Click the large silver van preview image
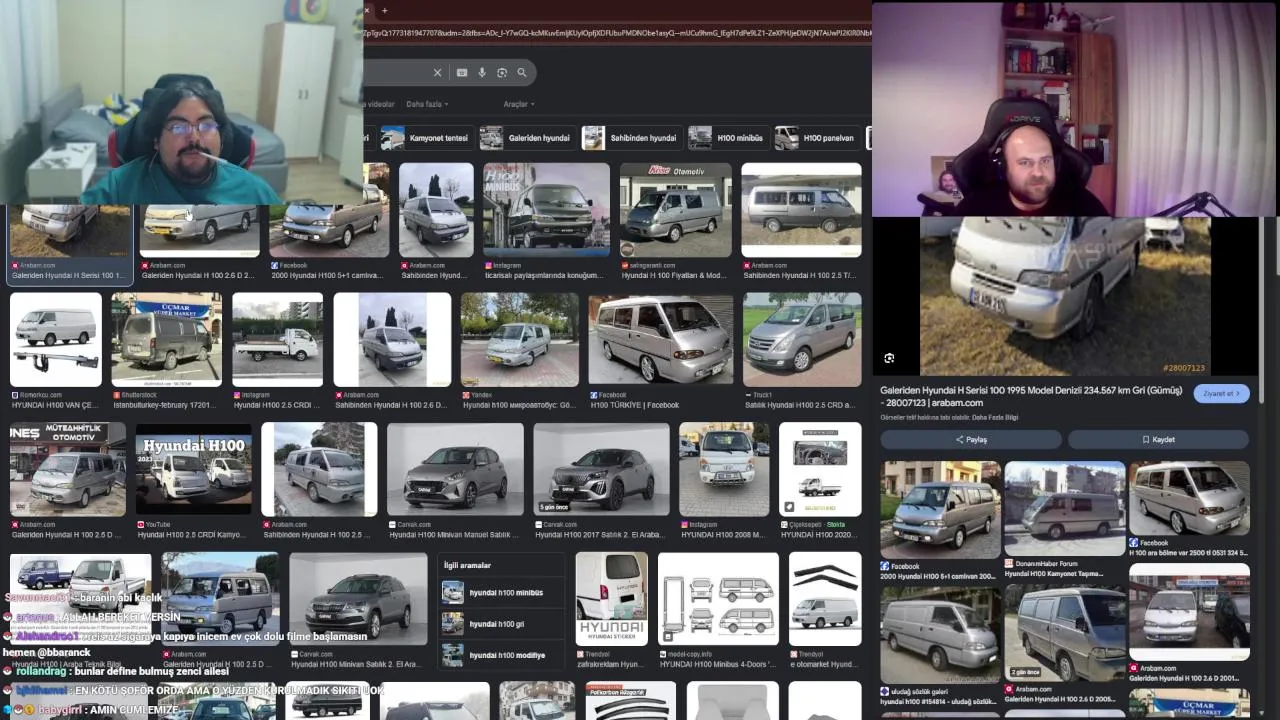The height and width of the screenshot is (720, 1280). pyautogui.click(x=1065, y=296)
